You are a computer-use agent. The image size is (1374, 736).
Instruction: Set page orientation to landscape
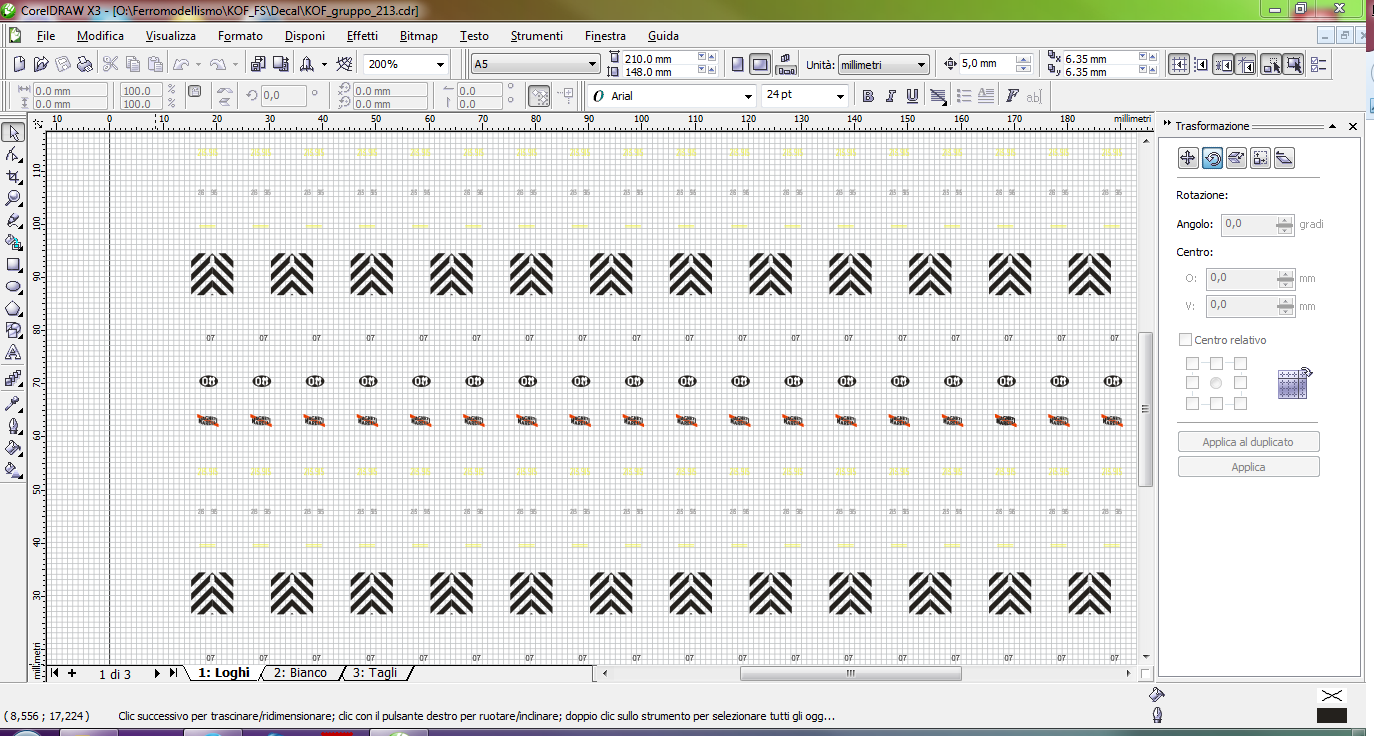(760, 64)
